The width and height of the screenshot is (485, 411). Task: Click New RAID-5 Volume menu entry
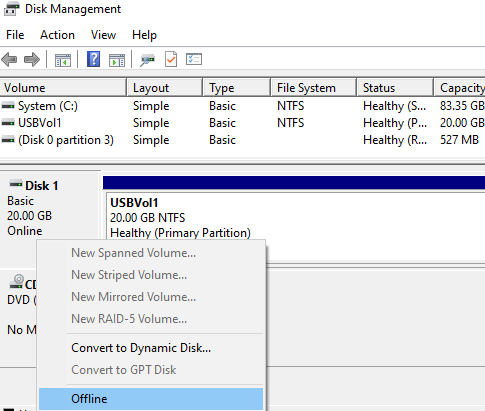(151, 319)
